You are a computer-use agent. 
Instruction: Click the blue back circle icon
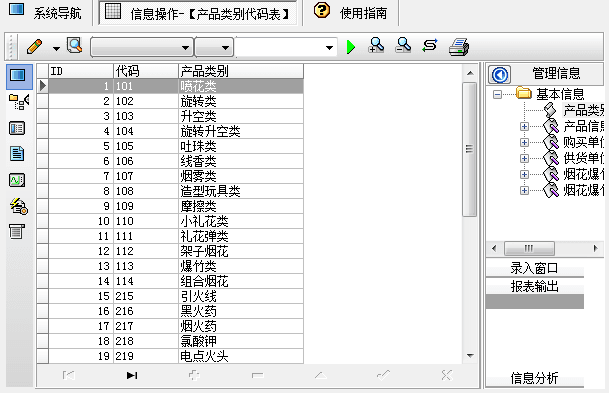(x=499, y=75)
